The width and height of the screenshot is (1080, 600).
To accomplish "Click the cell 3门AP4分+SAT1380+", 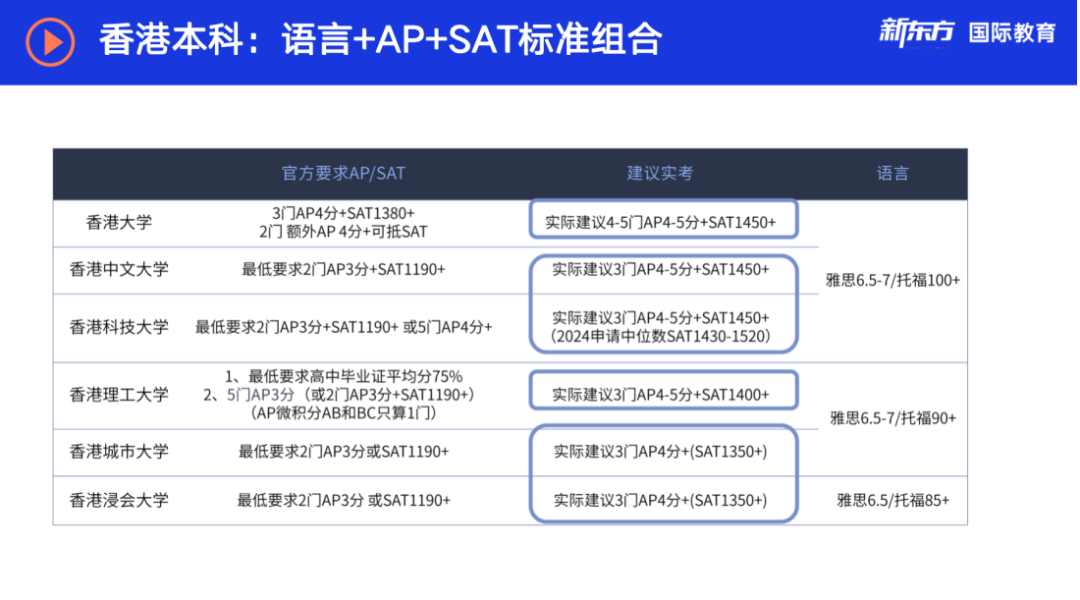I will 343,214.
